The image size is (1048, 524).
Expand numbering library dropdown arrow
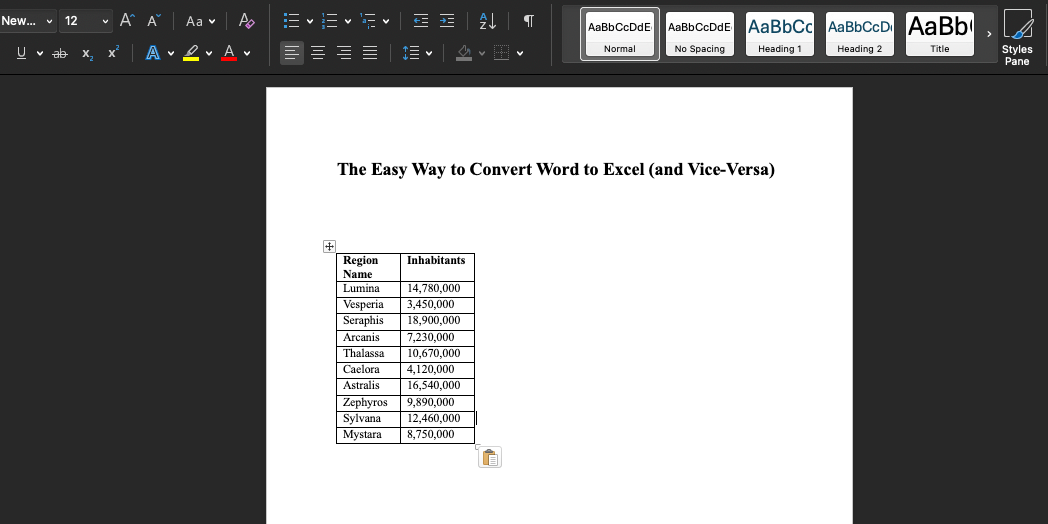(348, 21)
